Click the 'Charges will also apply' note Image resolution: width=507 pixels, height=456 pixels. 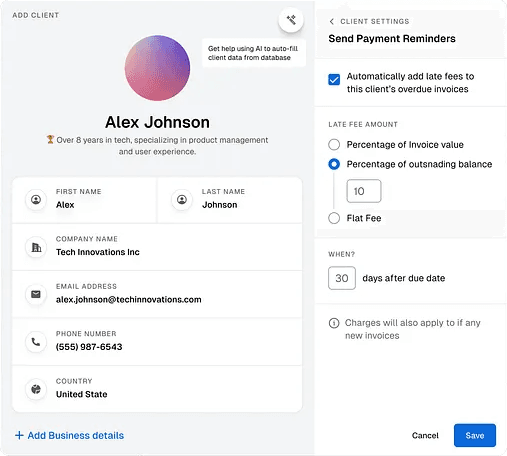click(x=413, y=329)
